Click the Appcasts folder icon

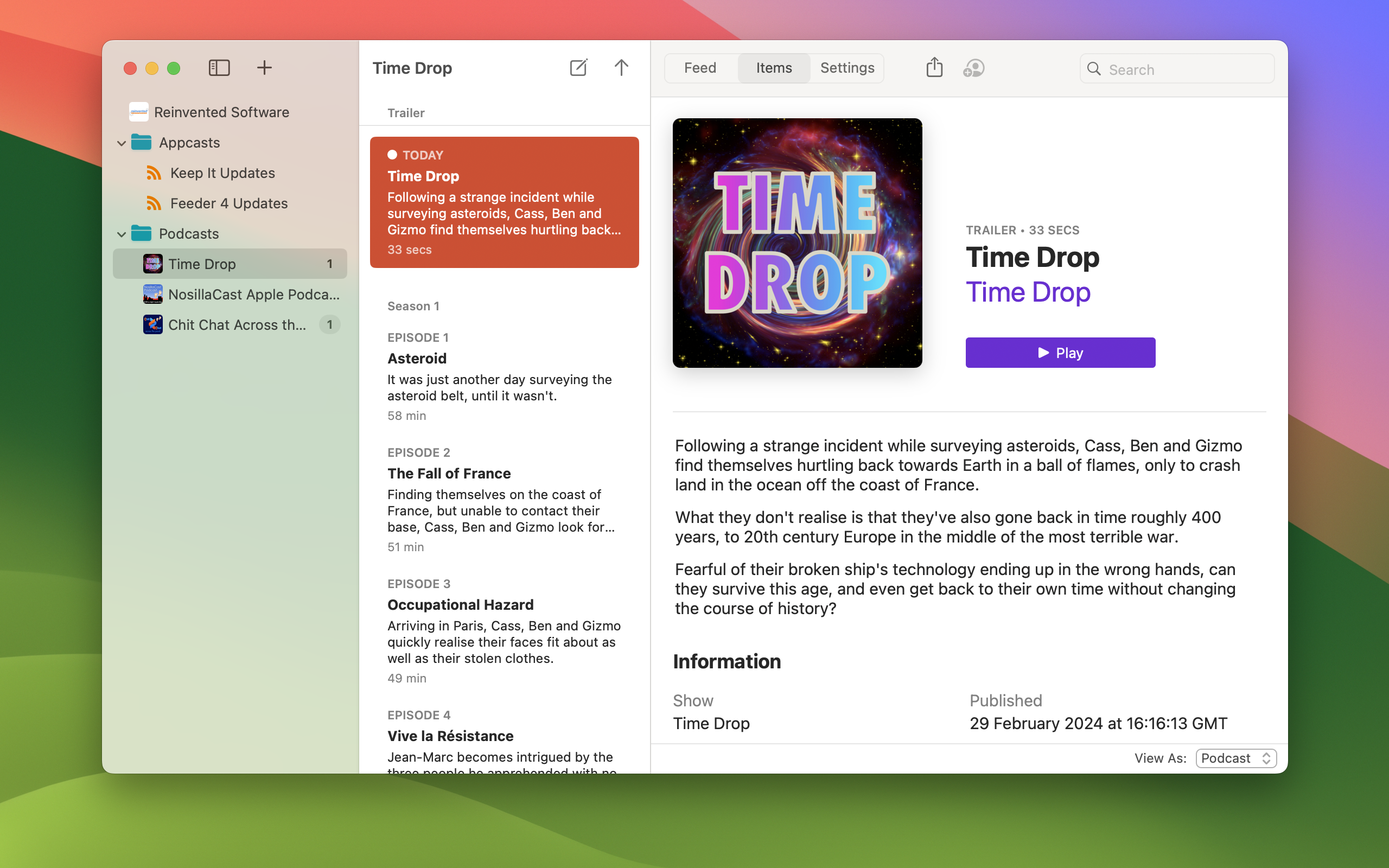(x=141, y=142)
